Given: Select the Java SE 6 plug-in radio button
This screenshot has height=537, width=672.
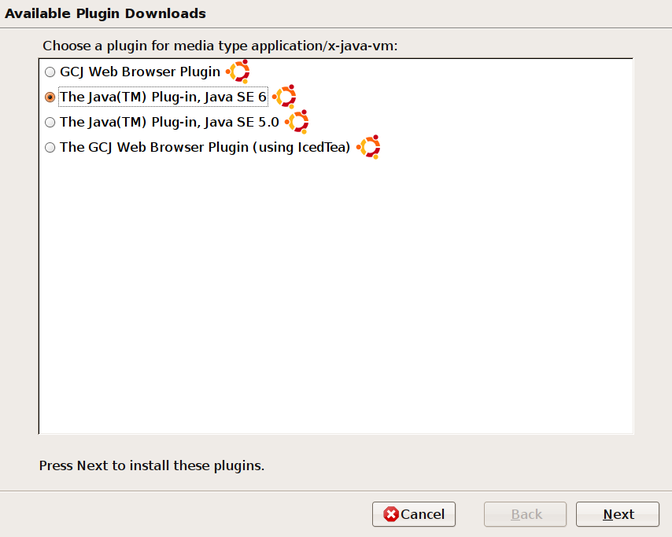Looking at the screenshot, I should 50,97.
